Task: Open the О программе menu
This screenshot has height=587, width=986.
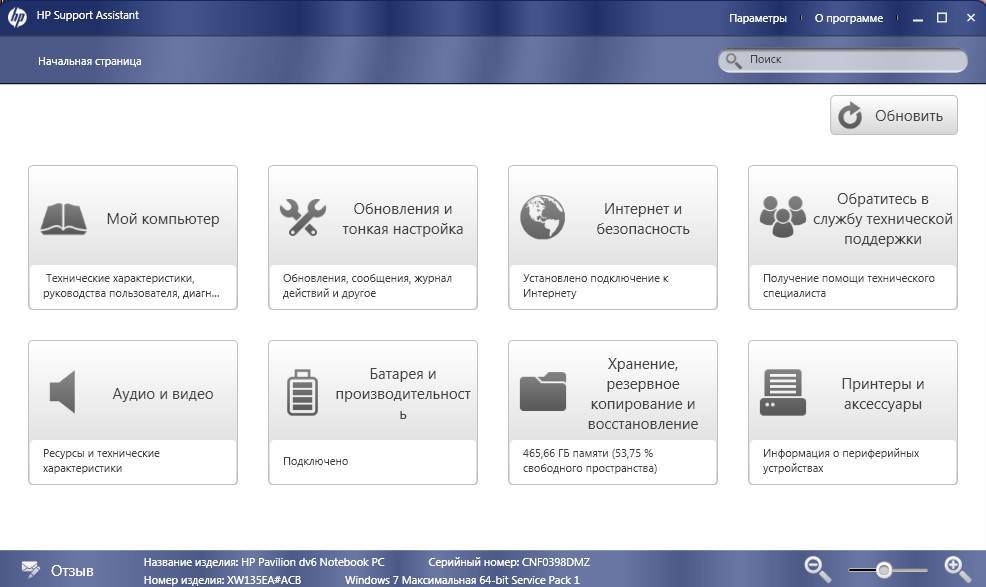Action: pyautogui.click(x=848, y=18)
